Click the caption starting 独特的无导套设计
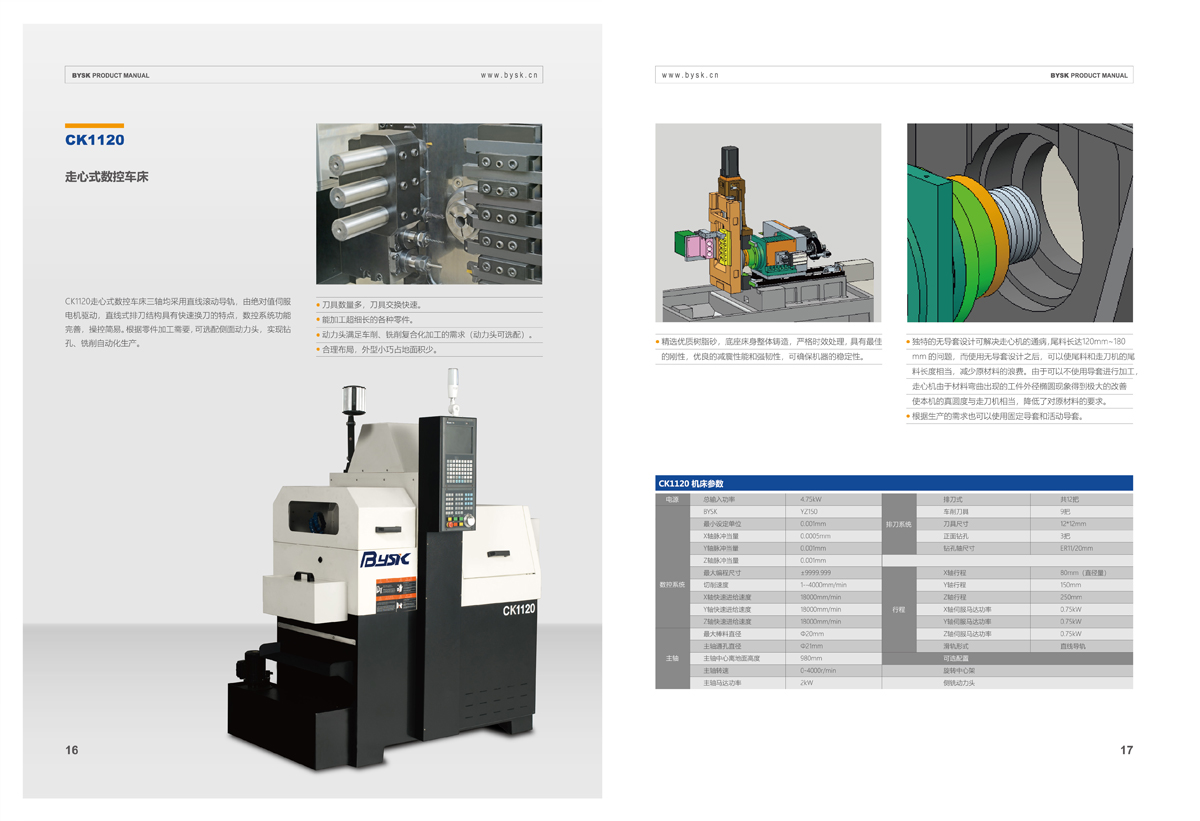This screenshot has height=821, width=1200. [1021, 371]
